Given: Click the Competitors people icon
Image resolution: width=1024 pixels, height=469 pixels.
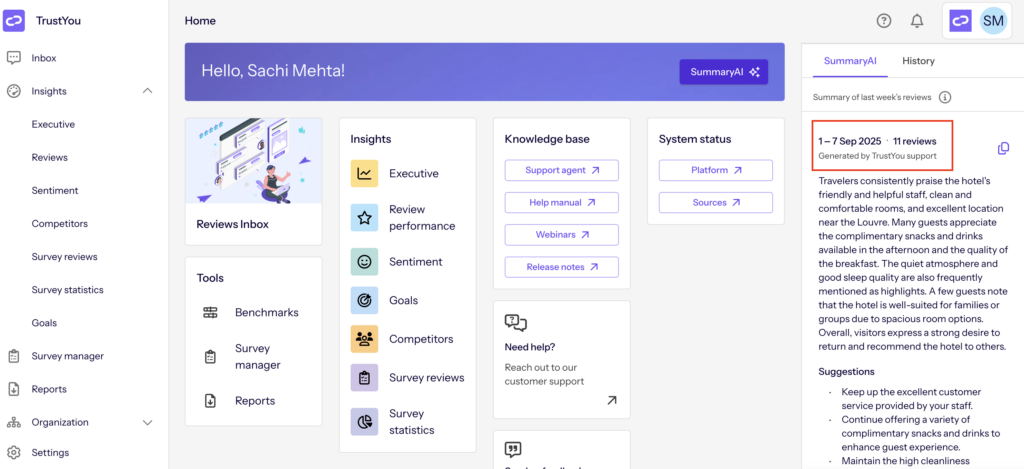Looking at the screenshot, I should pos(364,339).
